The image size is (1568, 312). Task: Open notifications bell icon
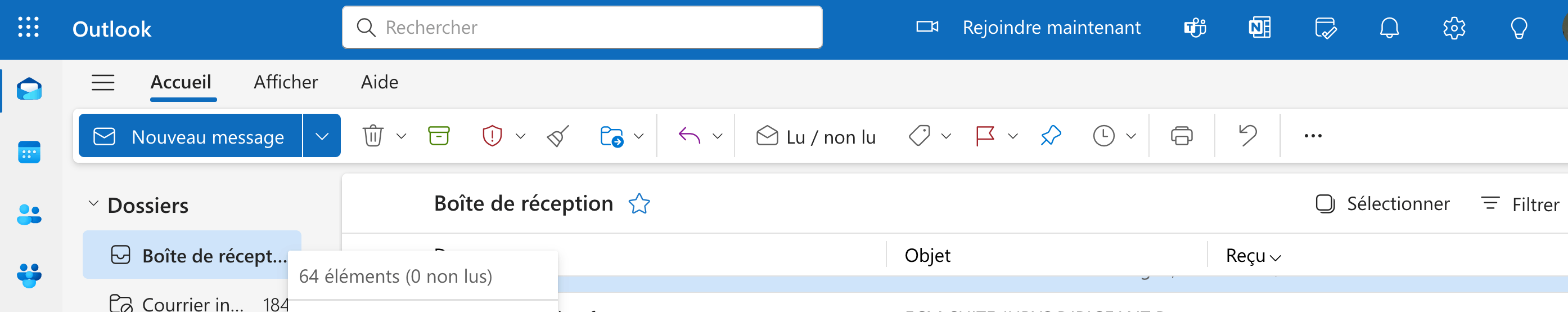1389,28
